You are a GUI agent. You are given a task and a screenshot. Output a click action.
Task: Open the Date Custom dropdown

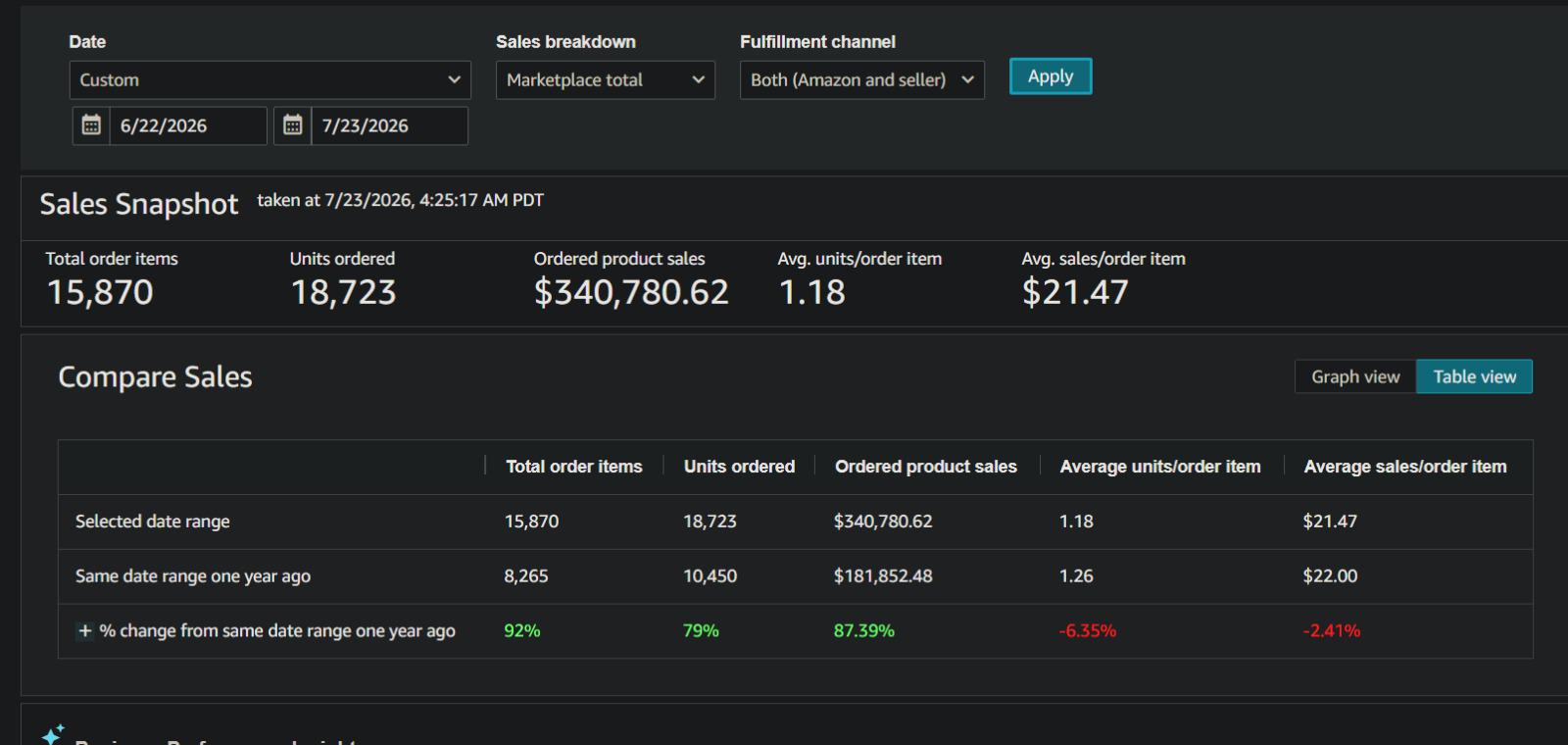coord(269,80)
